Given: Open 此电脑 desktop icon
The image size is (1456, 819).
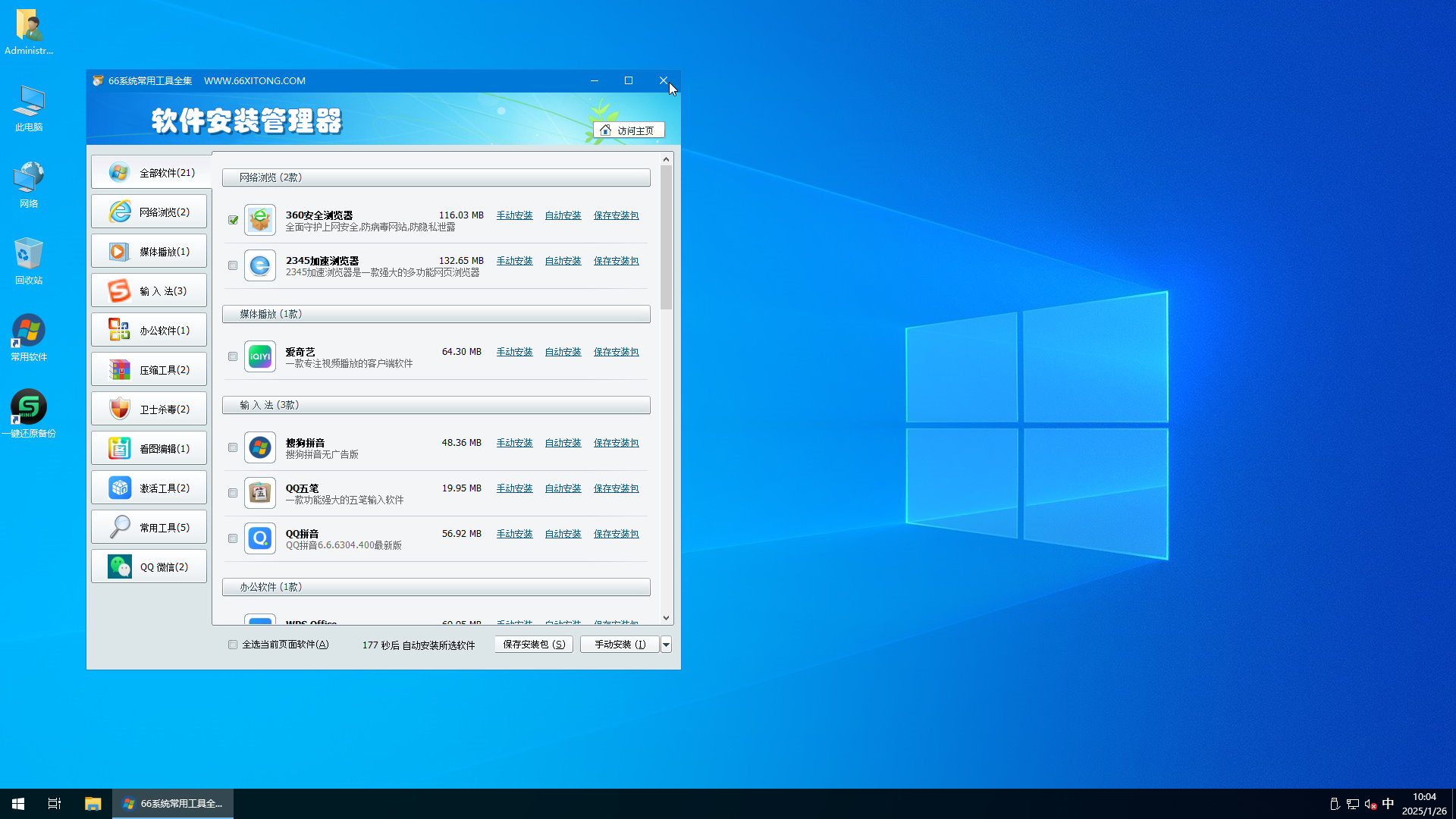Looking at the screenshot, I should (x=29, y=108).
